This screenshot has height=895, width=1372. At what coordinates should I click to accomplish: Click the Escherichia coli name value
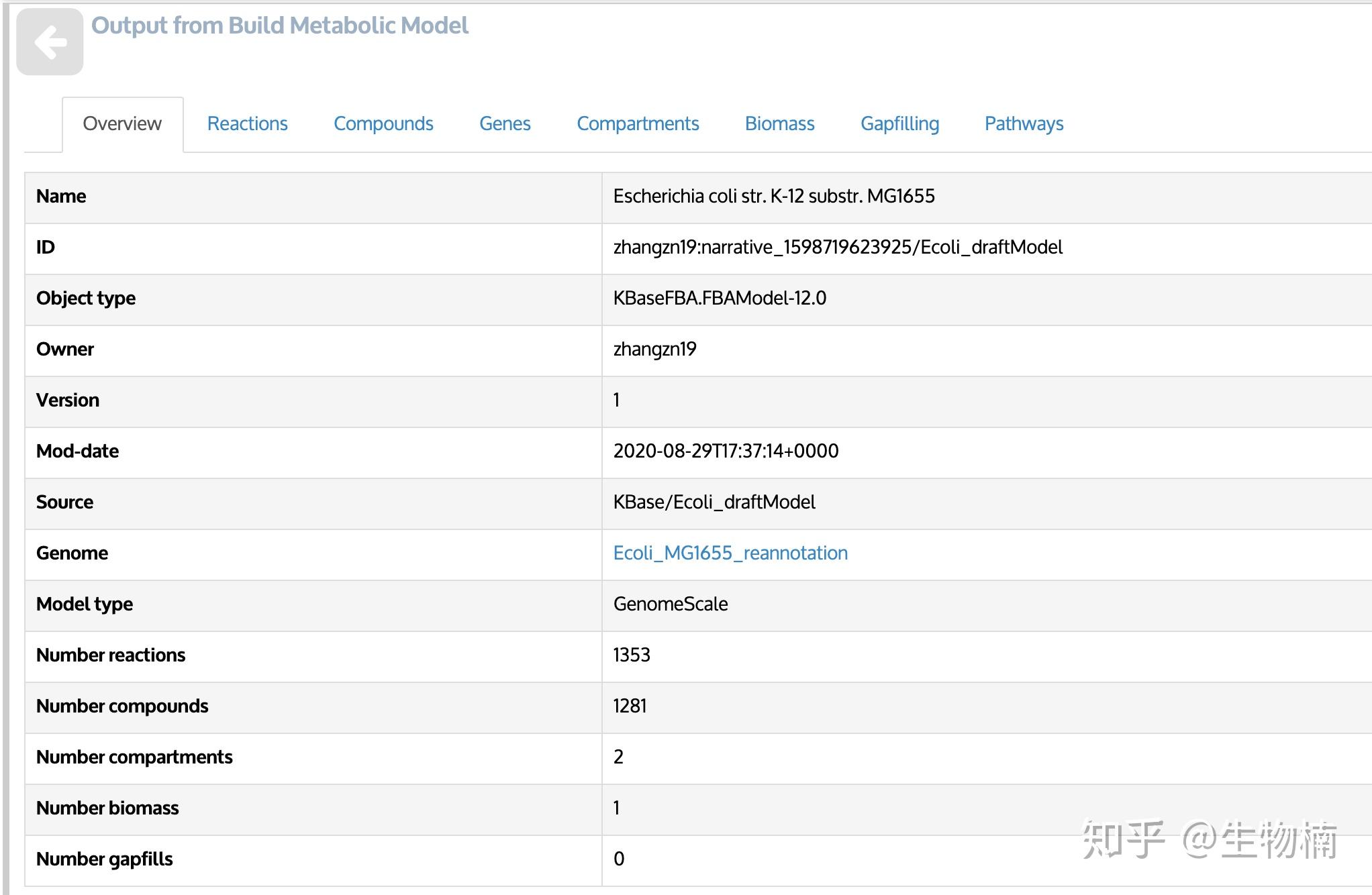click(773, 197)
